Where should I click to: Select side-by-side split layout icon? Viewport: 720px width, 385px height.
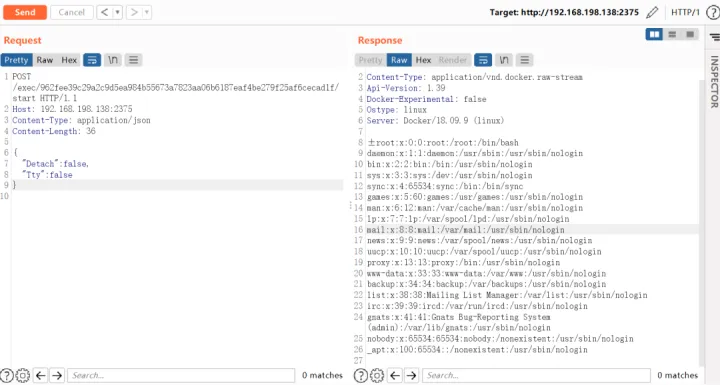pyautogui.click(x=654, y=34)
